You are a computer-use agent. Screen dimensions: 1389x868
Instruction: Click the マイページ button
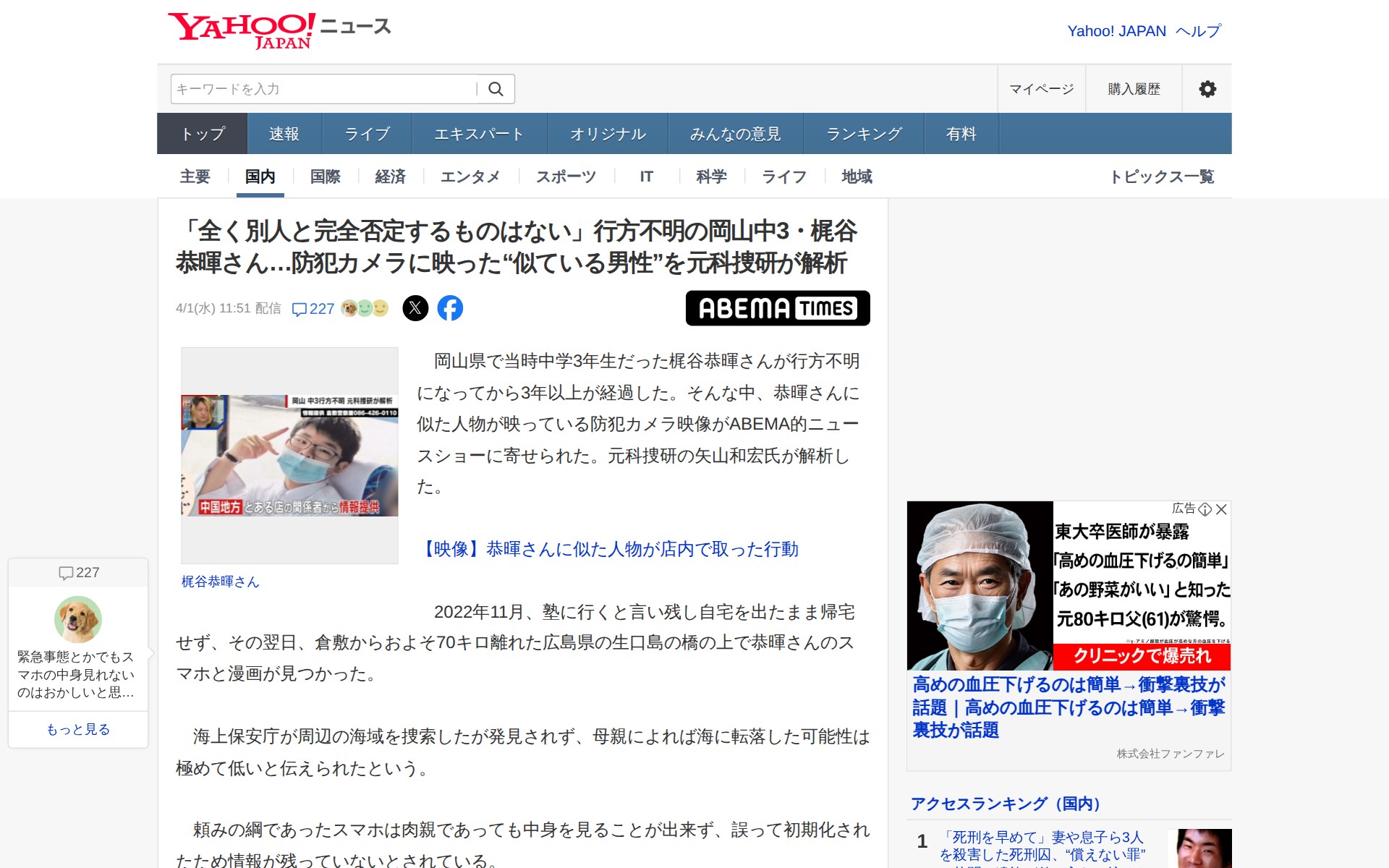pyautogui.click(x=1041, y=89)
